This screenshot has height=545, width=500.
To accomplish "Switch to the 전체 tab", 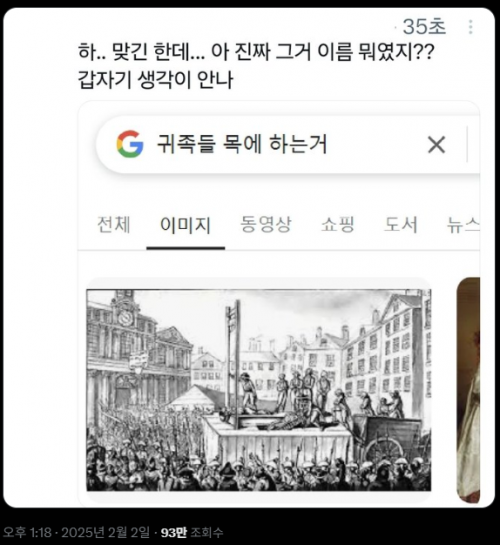I will [114, 224].
